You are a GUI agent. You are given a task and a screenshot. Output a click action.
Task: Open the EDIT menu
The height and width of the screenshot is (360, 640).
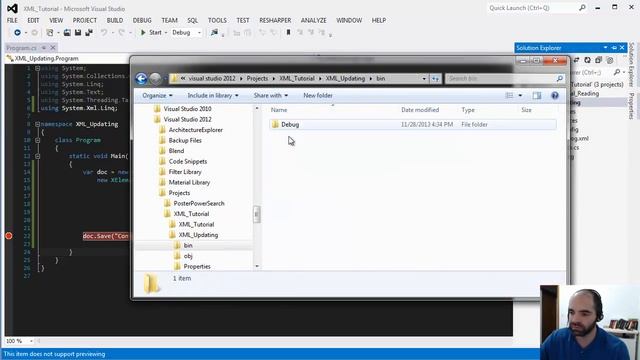pyautogui.click(x=33, y=20)
